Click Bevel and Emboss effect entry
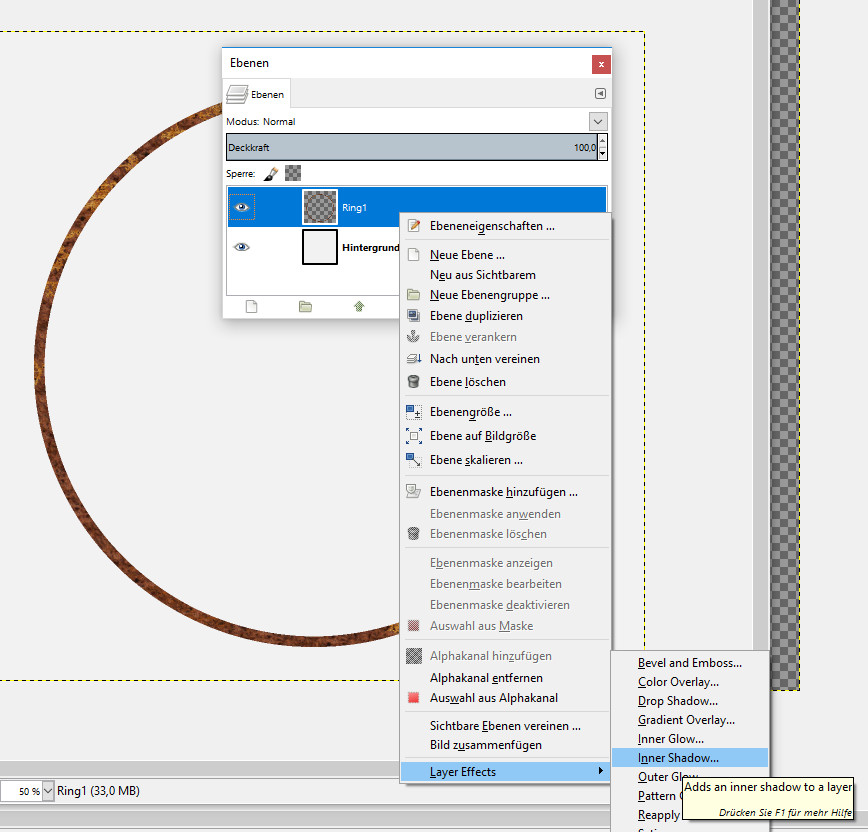The height and width of the screenshot is (832, 868). (690, 663)
